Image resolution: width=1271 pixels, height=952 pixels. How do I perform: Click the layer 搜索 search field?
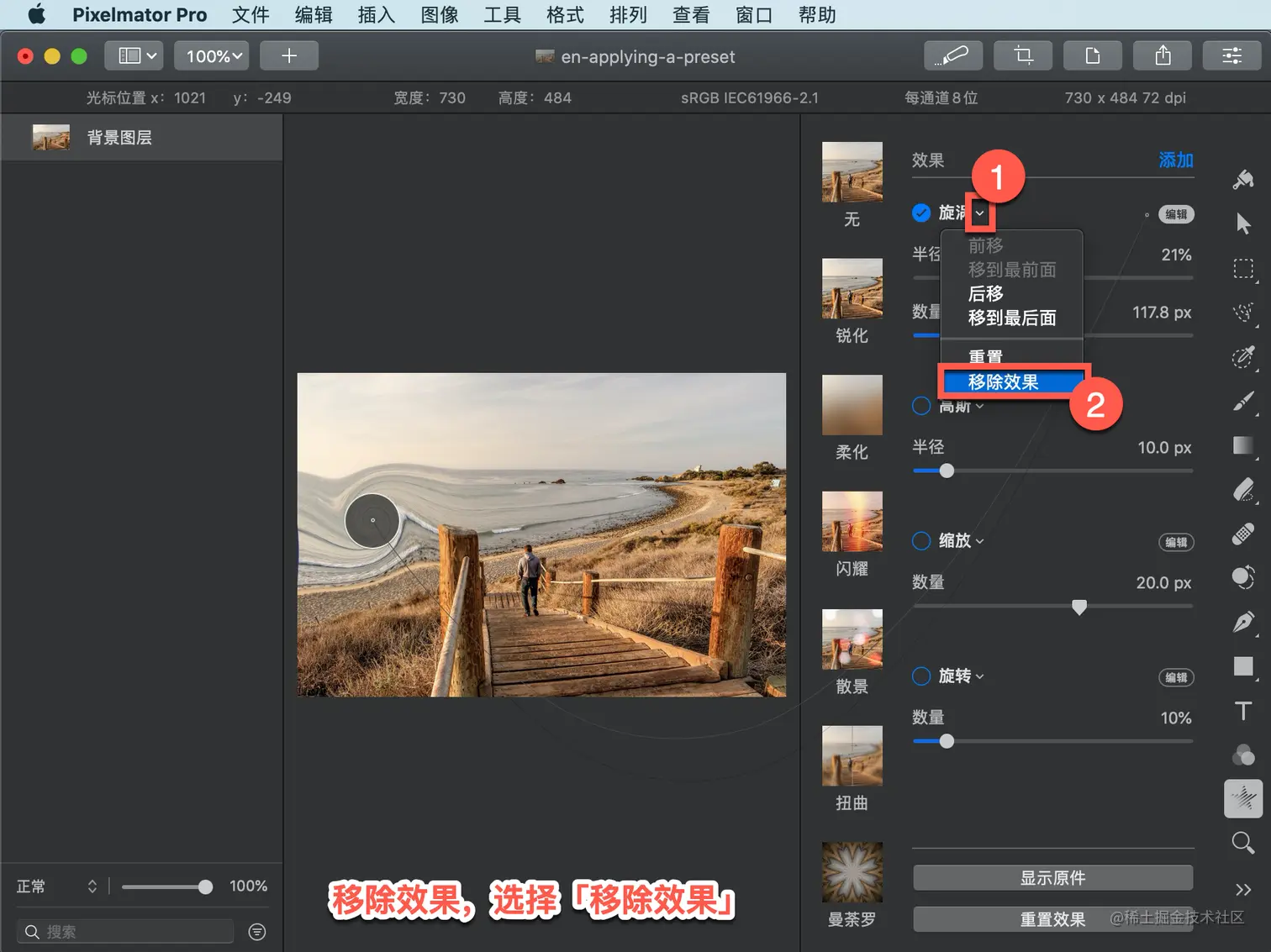125,931
